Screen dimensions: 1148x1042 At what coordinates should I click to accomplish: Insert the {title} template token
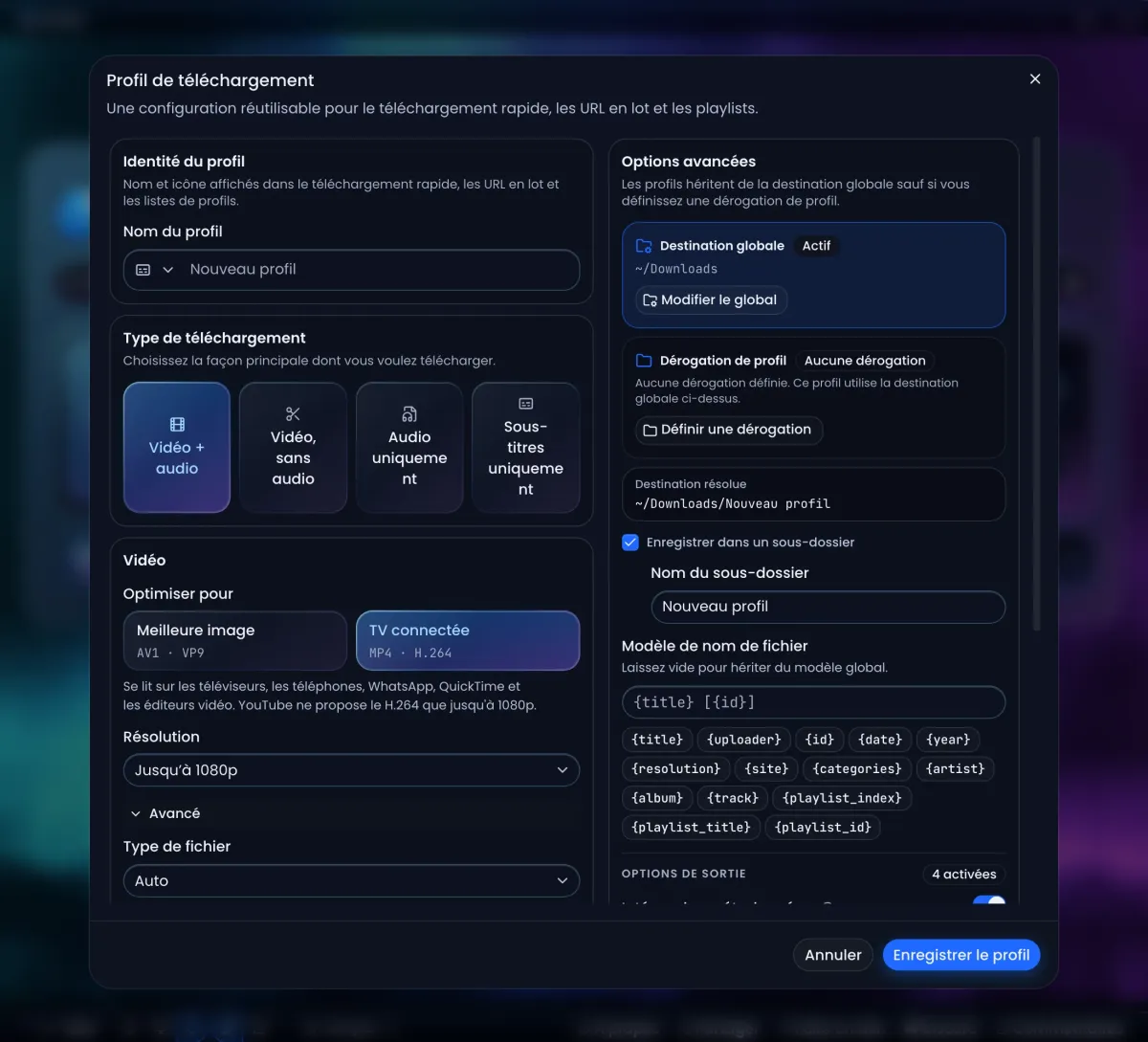coord(657,740)
